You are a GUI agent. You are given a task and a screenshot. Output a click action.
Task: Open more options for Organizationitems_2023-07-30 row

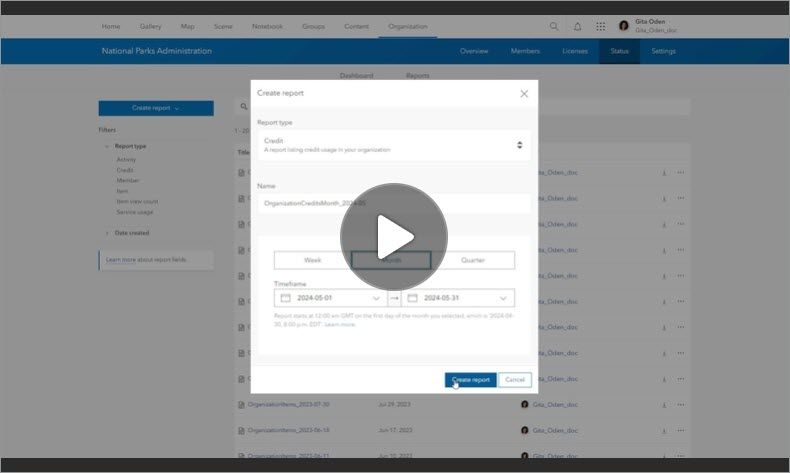point(681,404)
